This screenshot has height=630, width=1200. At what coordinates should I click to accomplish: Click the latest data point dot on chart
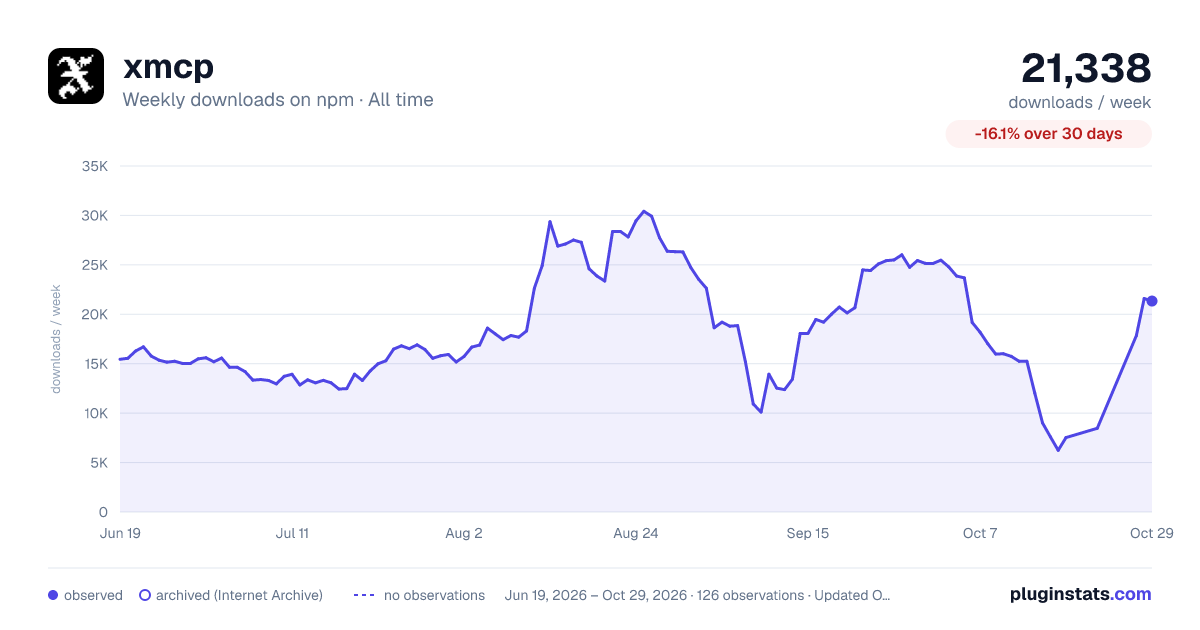(x=1152, y=301)
